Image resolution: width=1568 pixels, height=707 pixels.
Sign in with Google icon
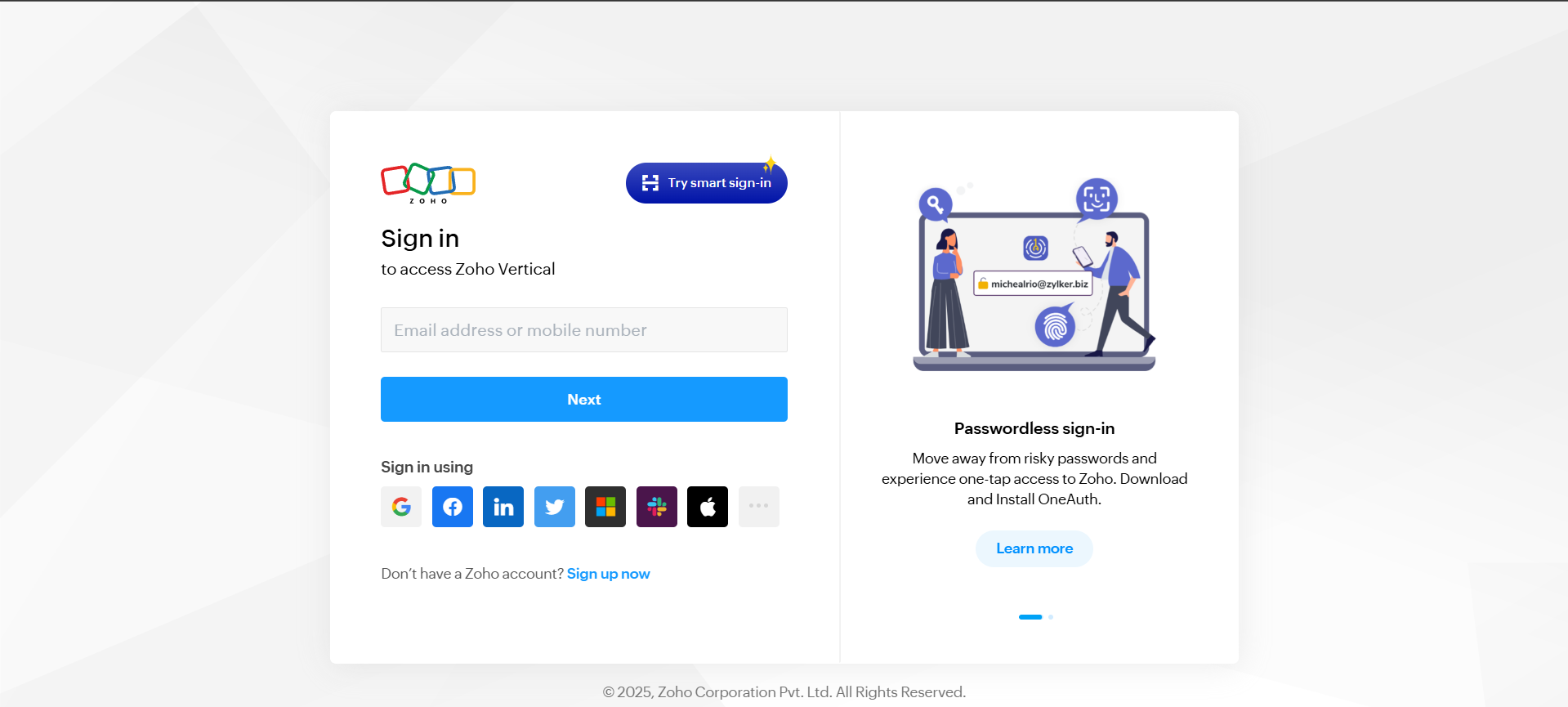click(x=401, y=507)
